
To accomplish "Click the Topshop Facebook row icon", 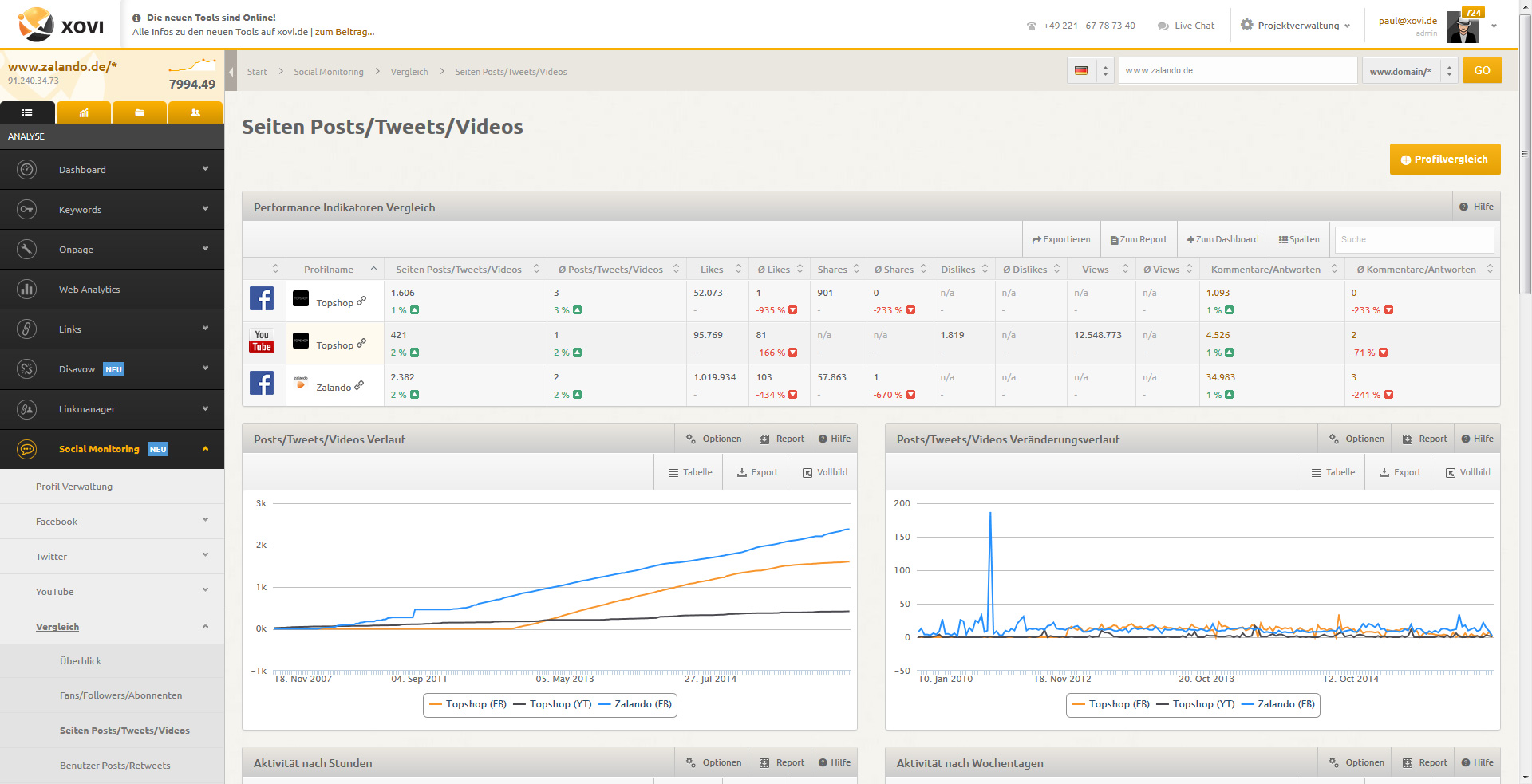I will coord(262,298).
